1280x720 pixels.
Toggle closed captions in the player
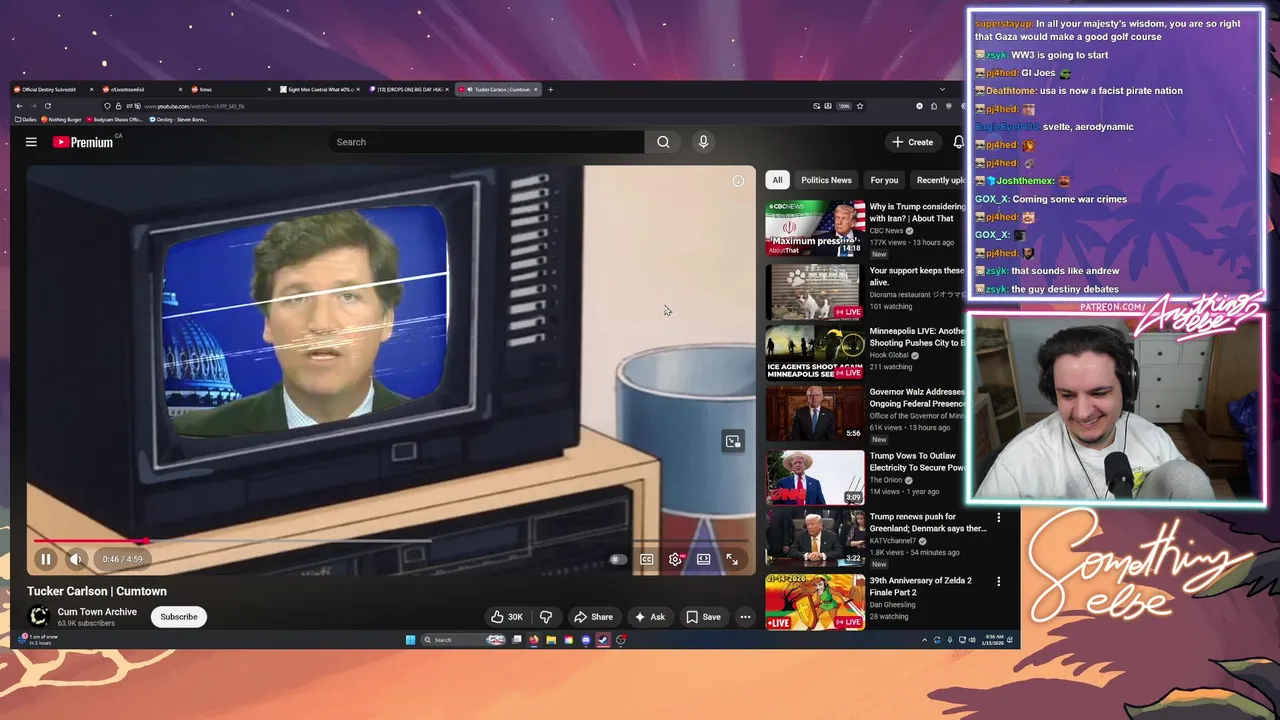[647, 559]
